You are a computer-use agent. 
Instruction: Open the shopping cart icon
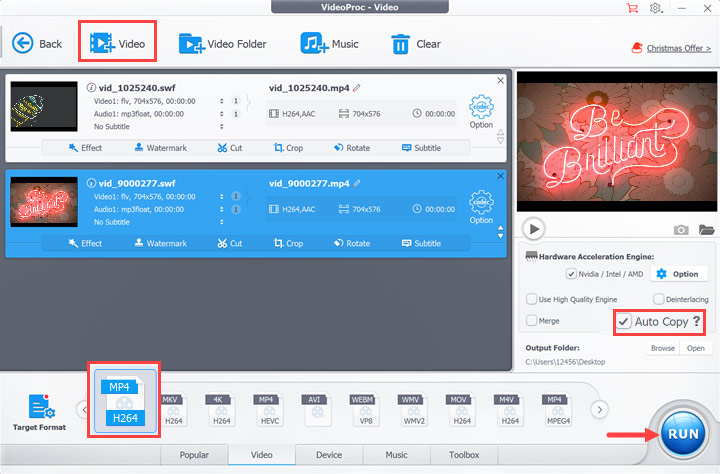(632, 8)
